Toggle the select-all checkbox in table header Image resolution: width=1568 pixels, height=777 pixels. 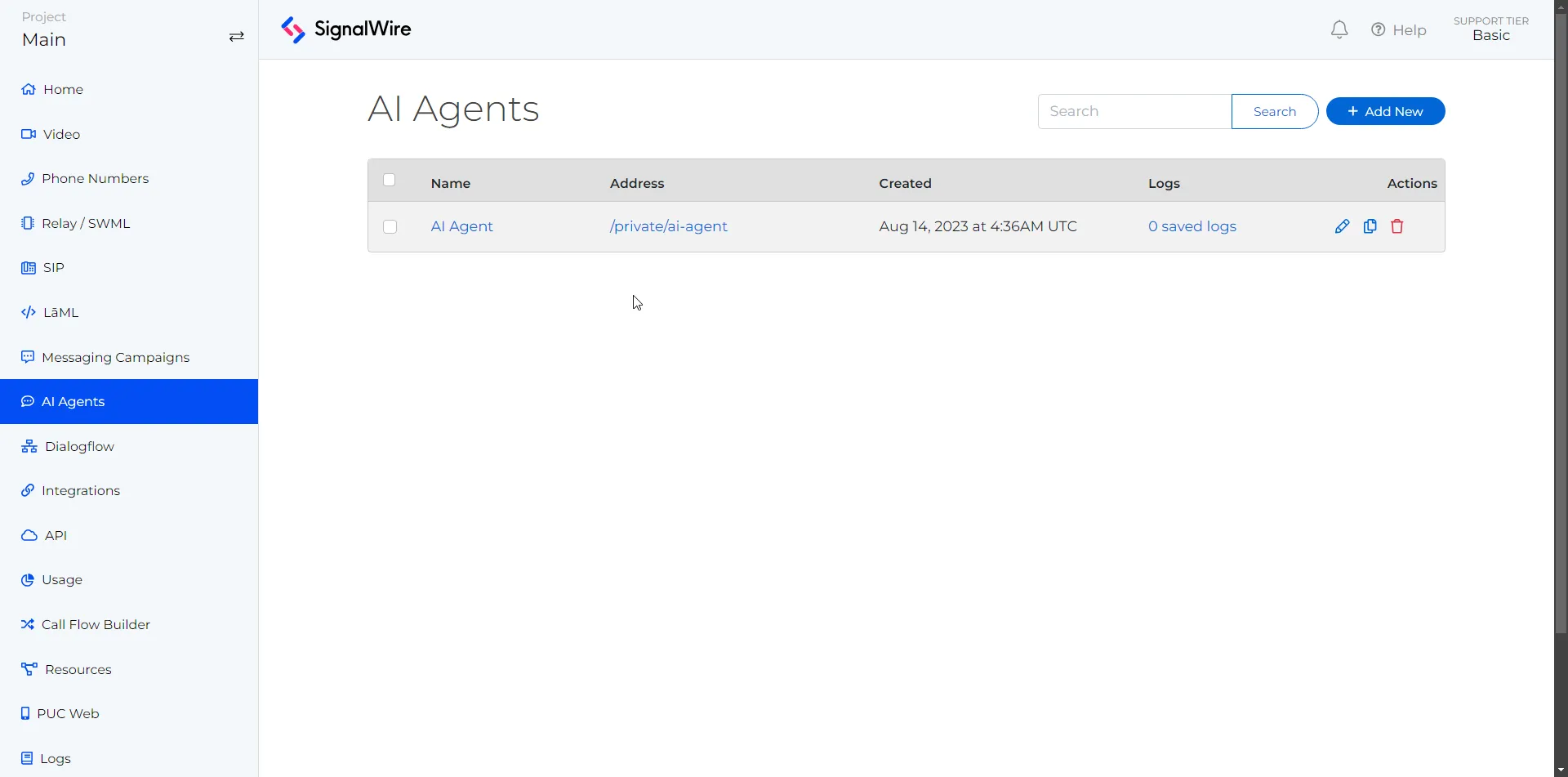coord(390,179)
